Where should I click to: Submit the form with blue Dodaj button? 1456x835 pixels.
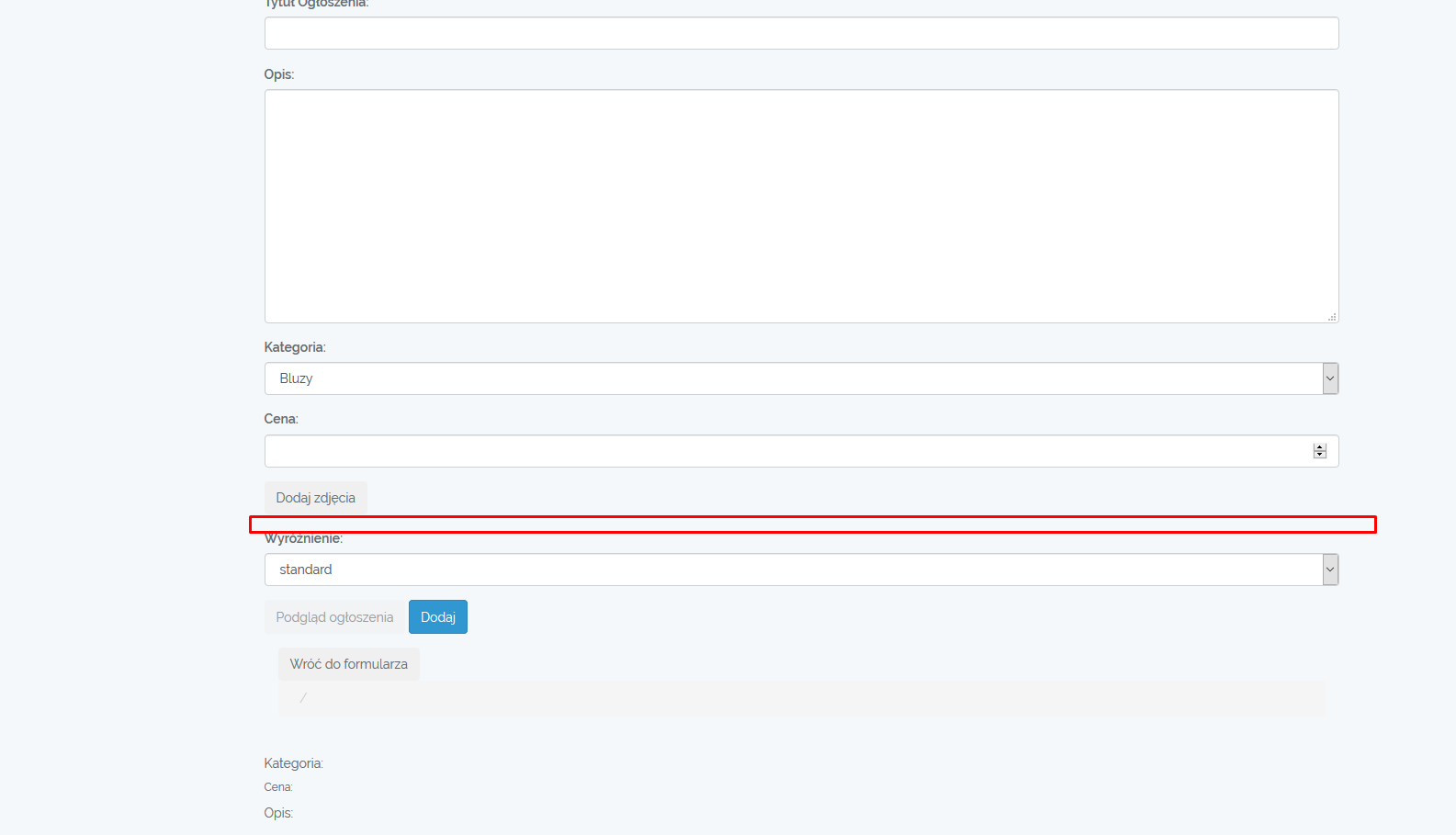click(438, 617)
